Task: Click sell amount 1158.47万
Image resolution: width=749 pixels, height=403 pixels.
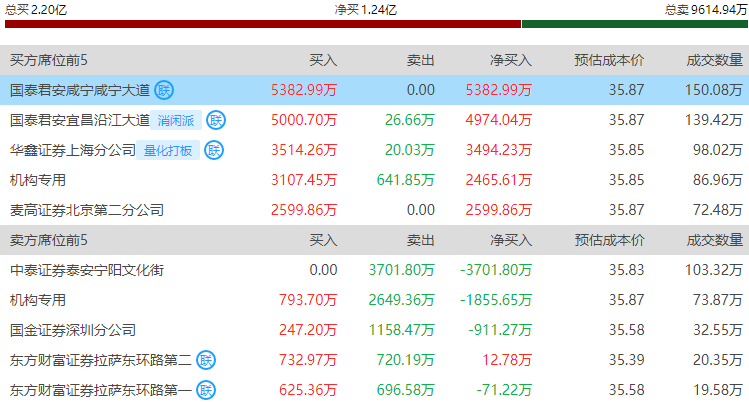Action: (401, 330)
